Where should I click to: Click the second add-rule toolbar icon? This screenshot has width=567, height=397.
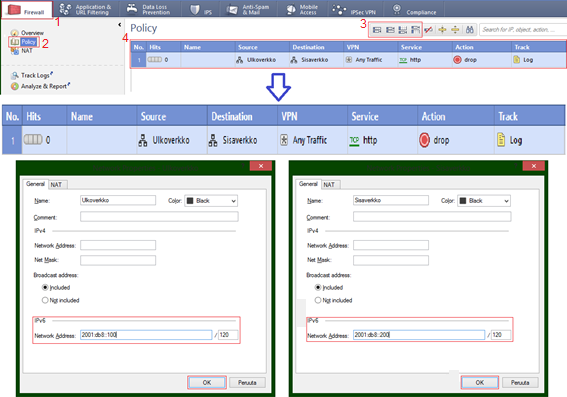tap(390, 30)
